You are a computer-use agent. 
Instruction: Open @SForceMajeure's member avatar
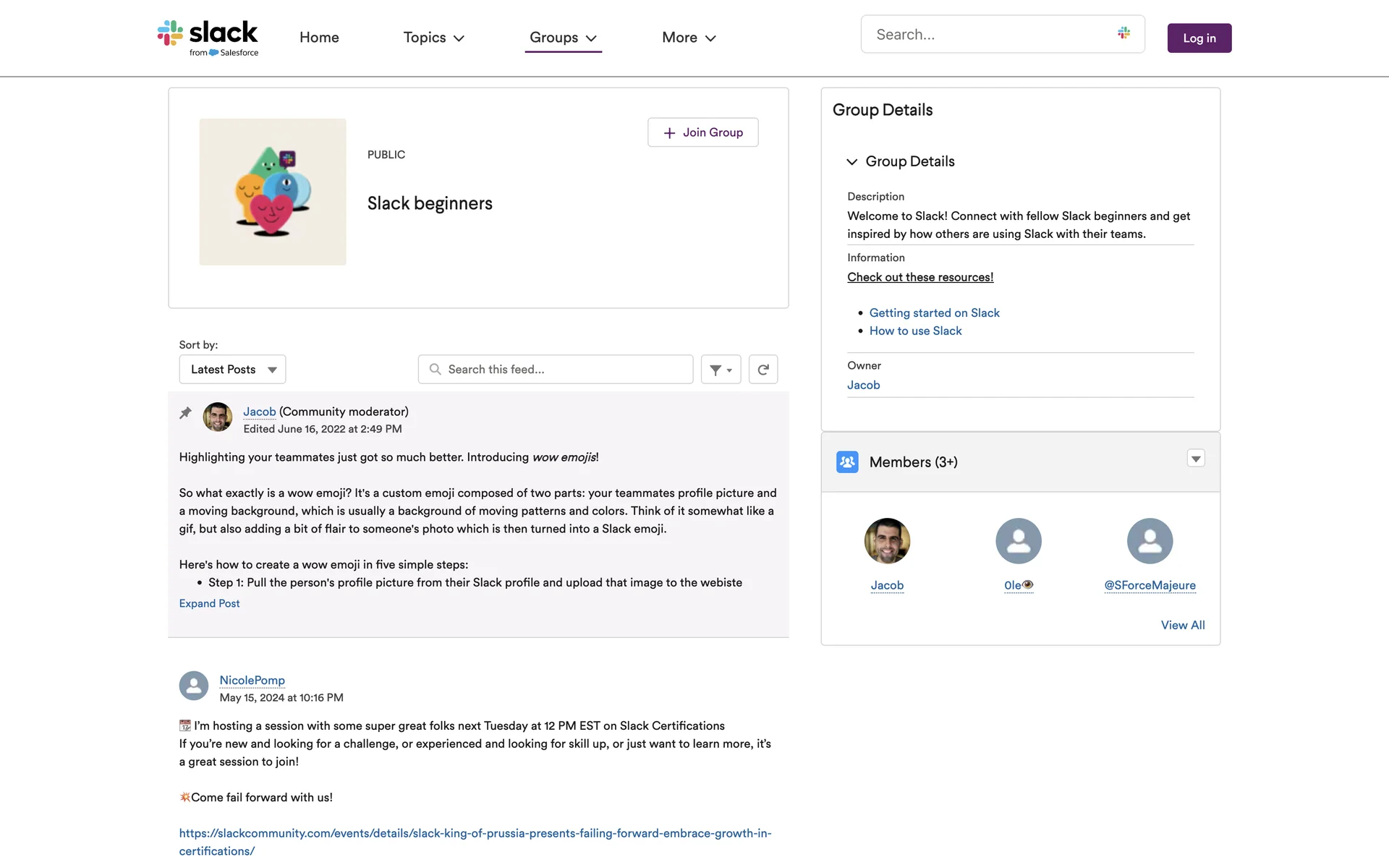1150,541
